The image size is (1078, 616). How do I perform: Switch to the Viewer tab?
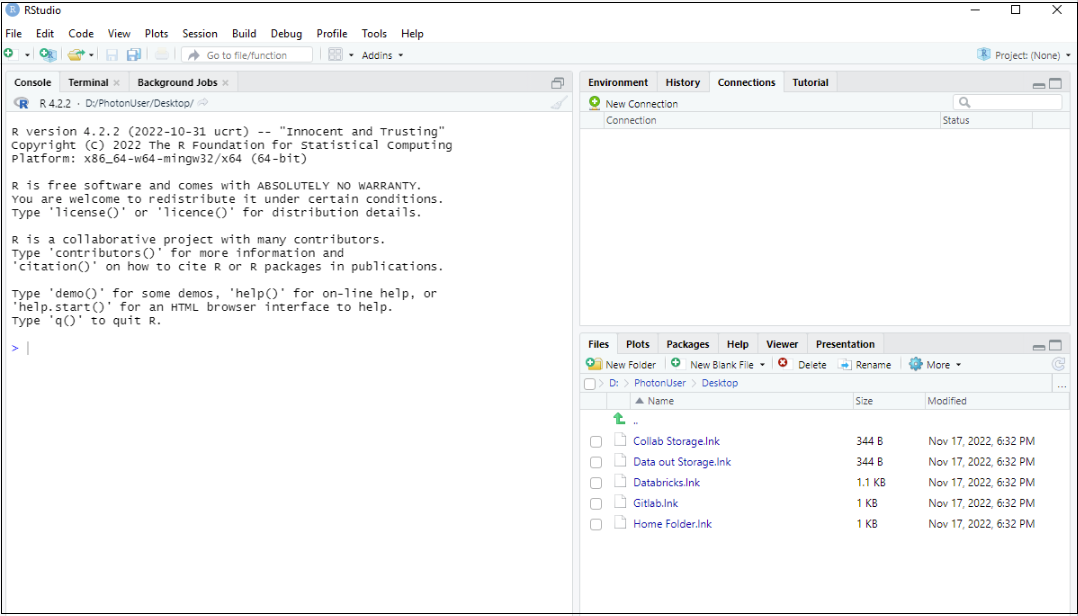[x=782, y=344]
